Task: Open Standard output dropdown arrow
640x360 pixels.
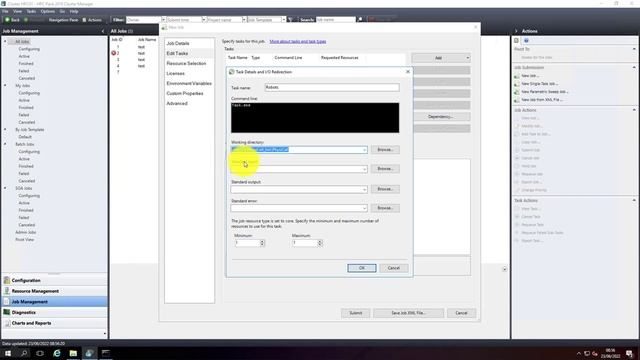Action: click(364, 189)
